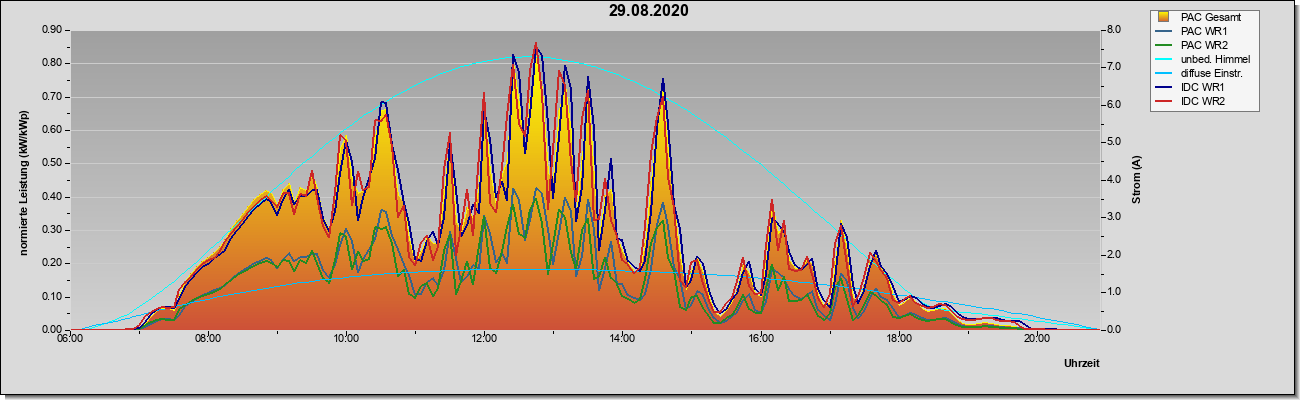Click the 0.50 left axis value
The height and width of the screenshot is (400, 1300).
(x=53, y=163)
